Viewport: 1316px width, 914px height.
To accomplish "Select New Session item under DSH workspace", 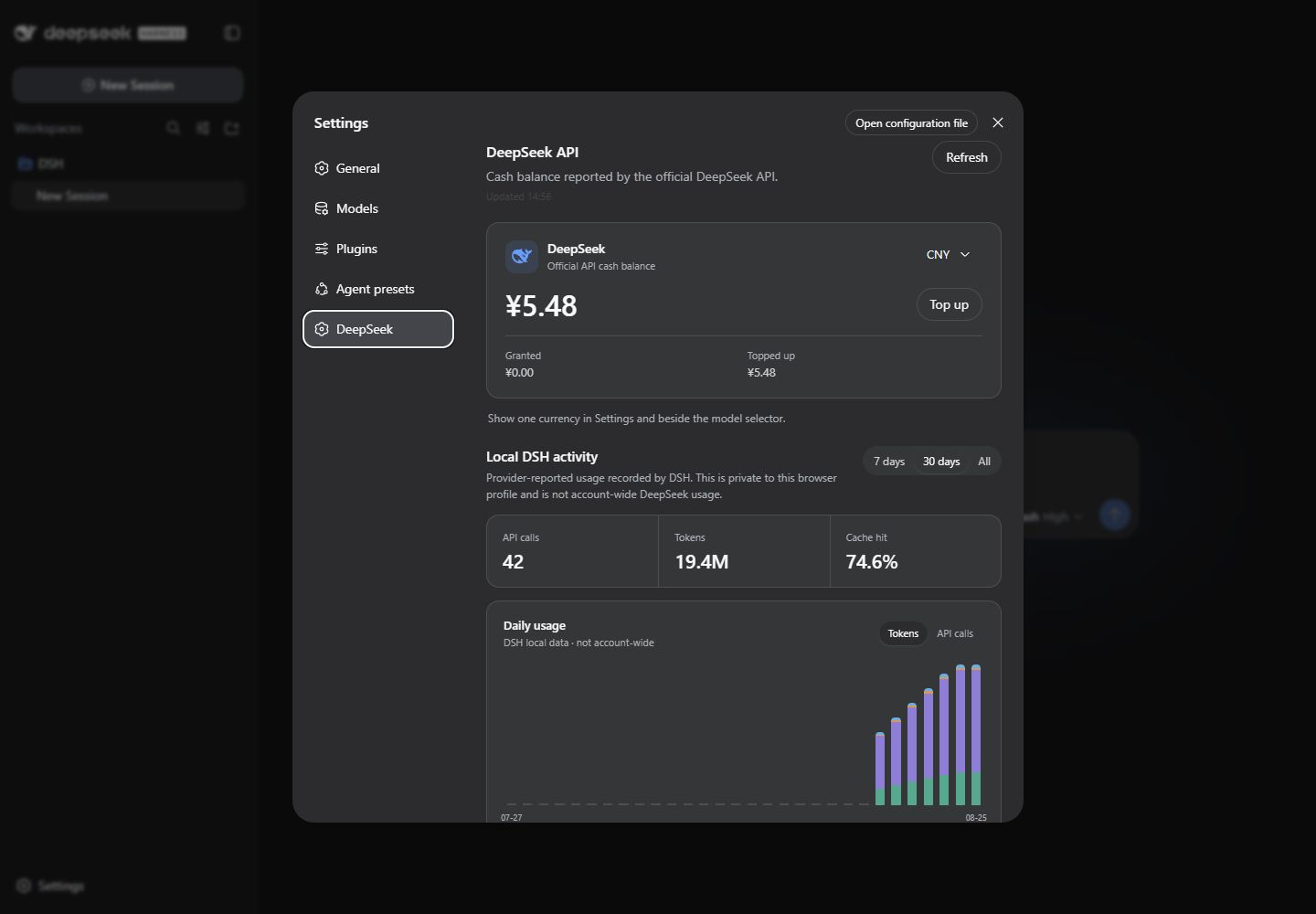I will 128,196.
